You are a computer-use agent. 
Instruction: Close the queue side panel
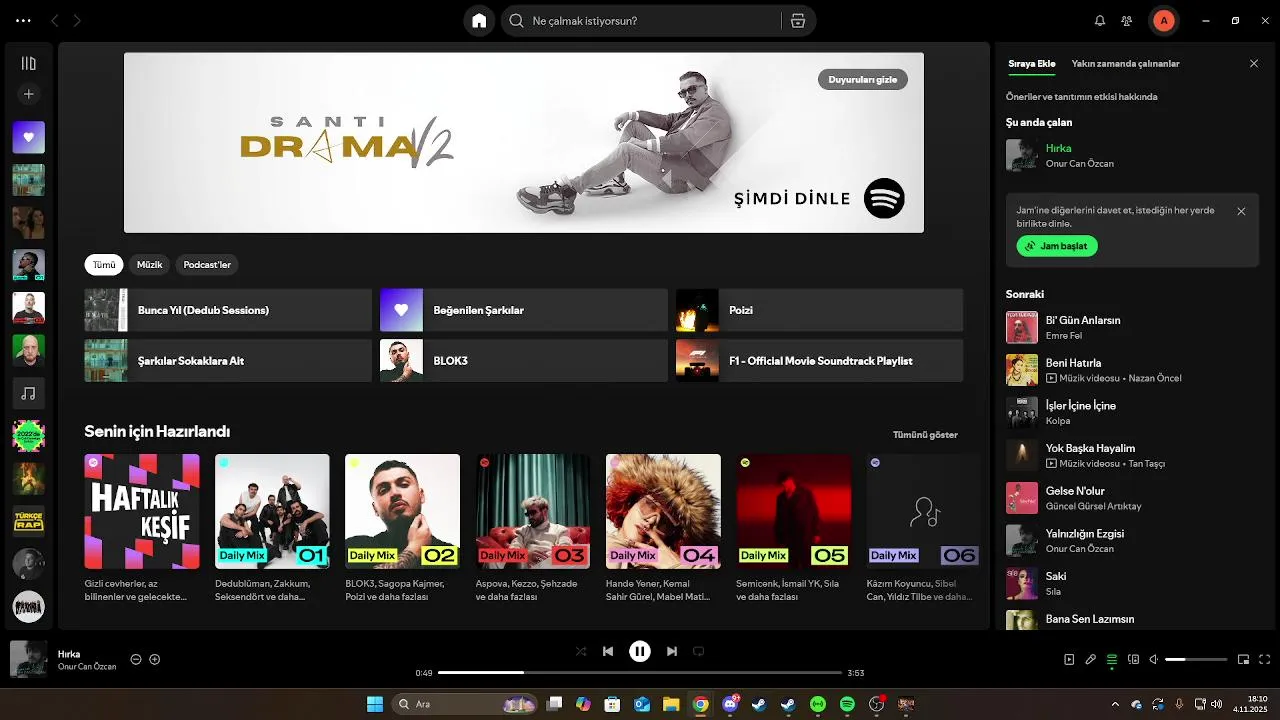click(x=1254, y=63)
